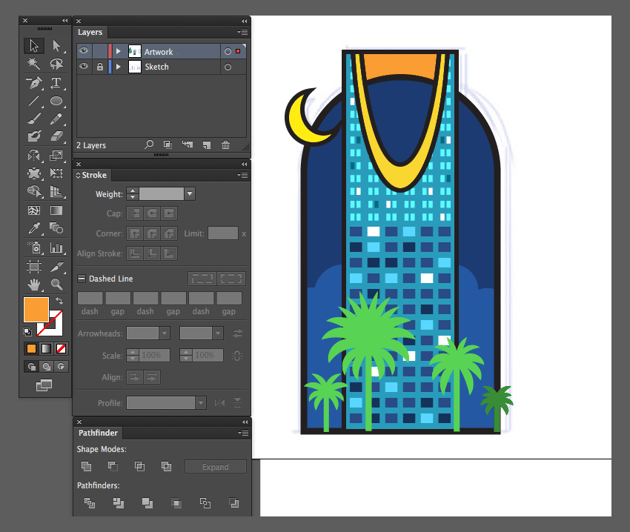Click the Change Screen Mode icon
This screenshot has width=630, height=532.
[44, 385]
